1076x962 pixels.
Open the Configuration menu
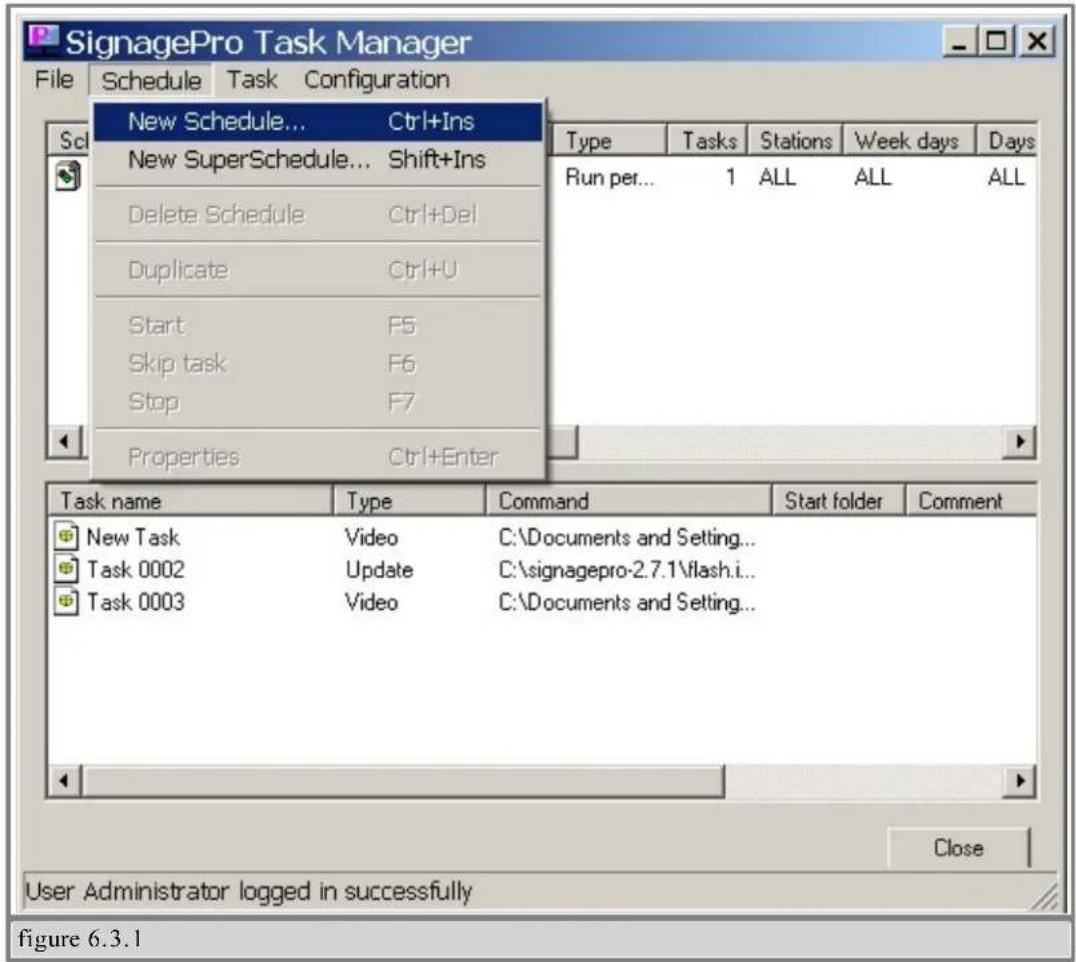(x=377, y=80)
